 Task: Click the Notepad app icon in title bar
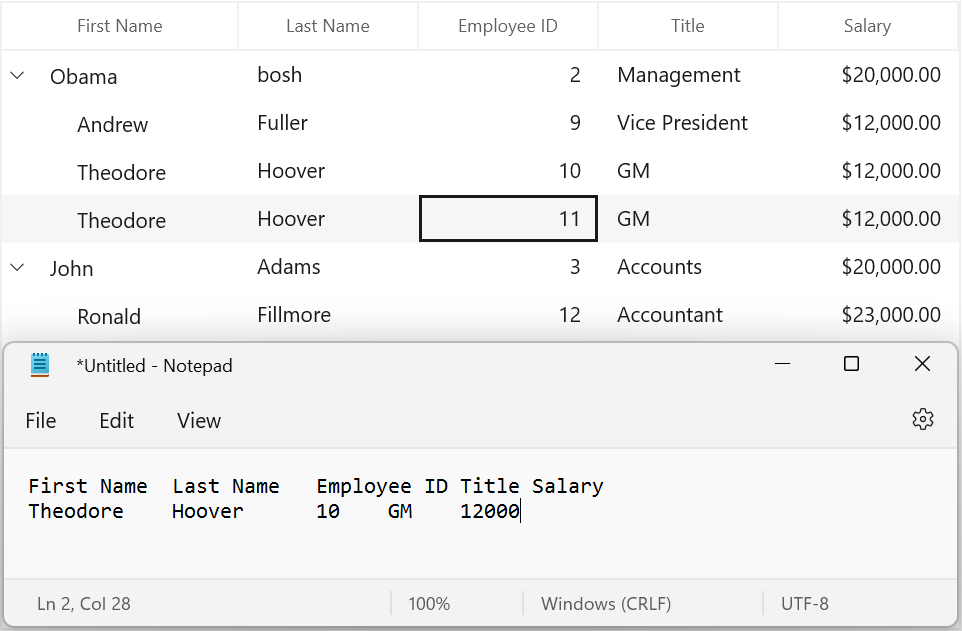(40, 365)
